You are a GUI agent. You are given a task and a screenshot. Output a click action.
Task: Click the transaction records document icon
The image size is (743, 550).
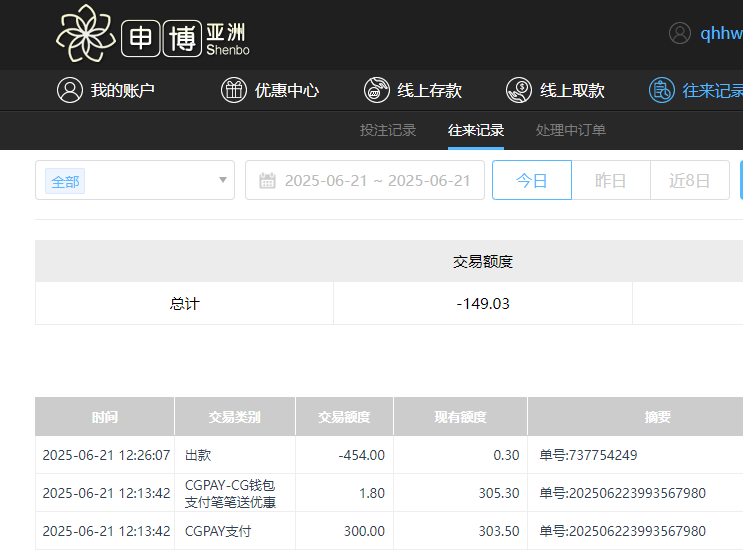coord(661,90)
